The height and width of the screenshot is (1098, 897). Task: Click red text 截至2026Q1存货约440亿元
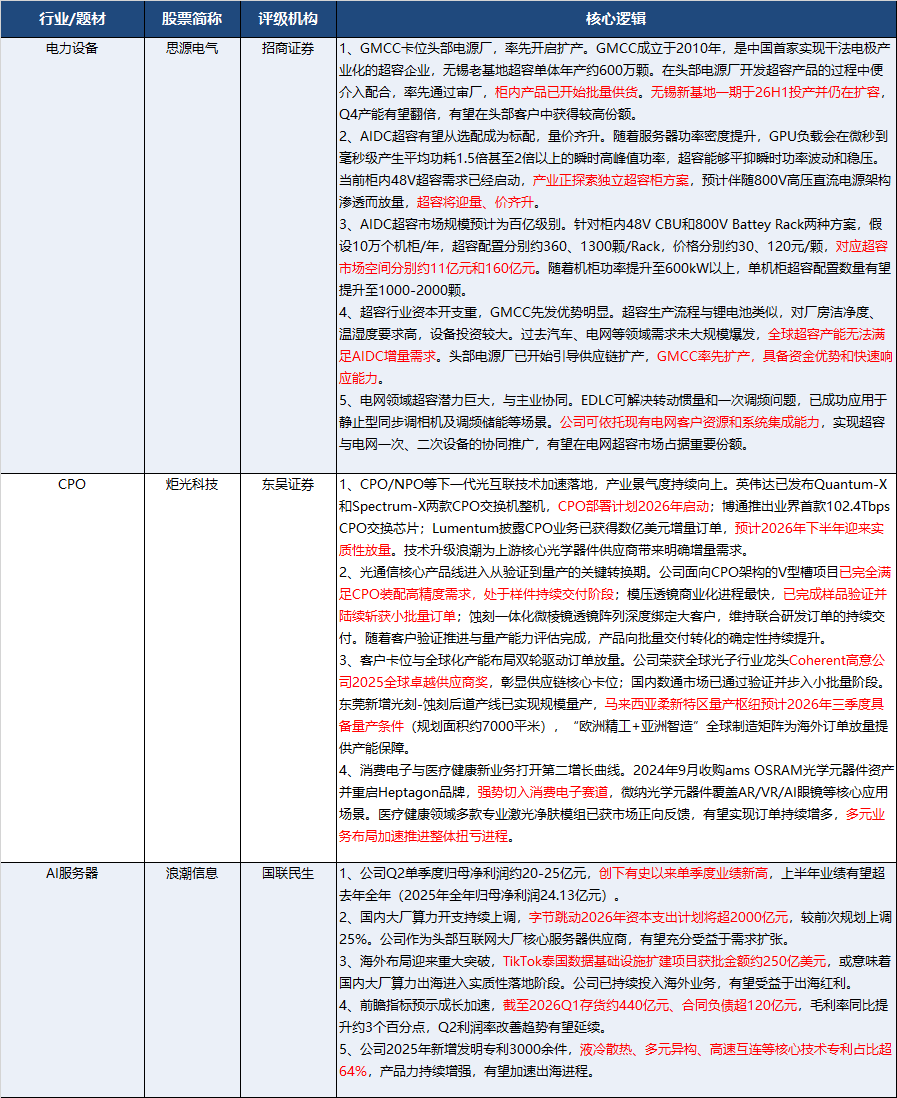(586, 1006)
